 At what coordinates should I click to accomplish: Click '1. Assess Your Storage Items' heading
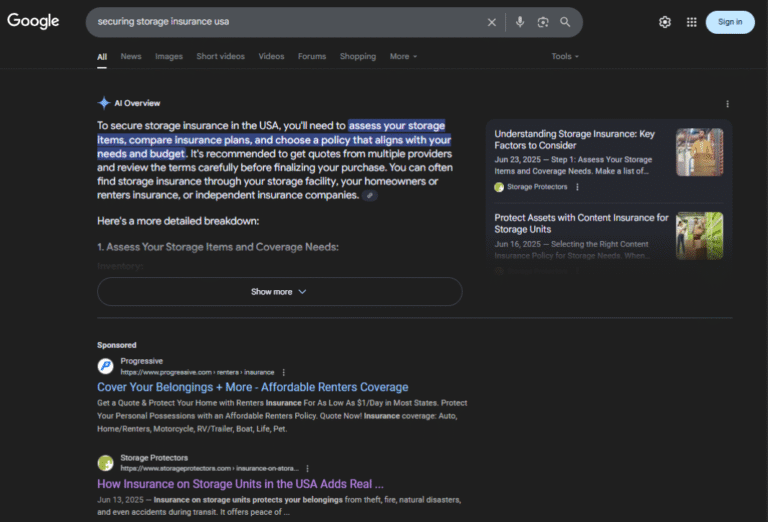pos(218,247)
